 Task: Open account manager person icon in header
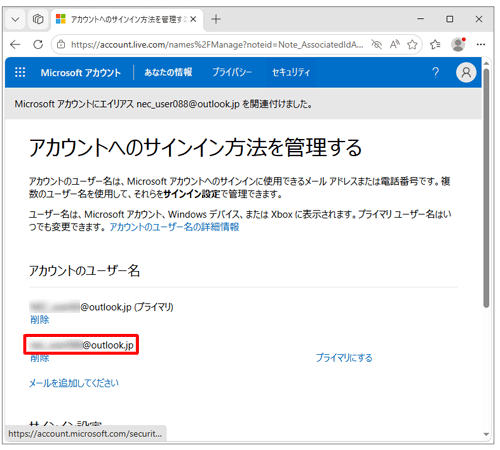click(x=466, y=72)
